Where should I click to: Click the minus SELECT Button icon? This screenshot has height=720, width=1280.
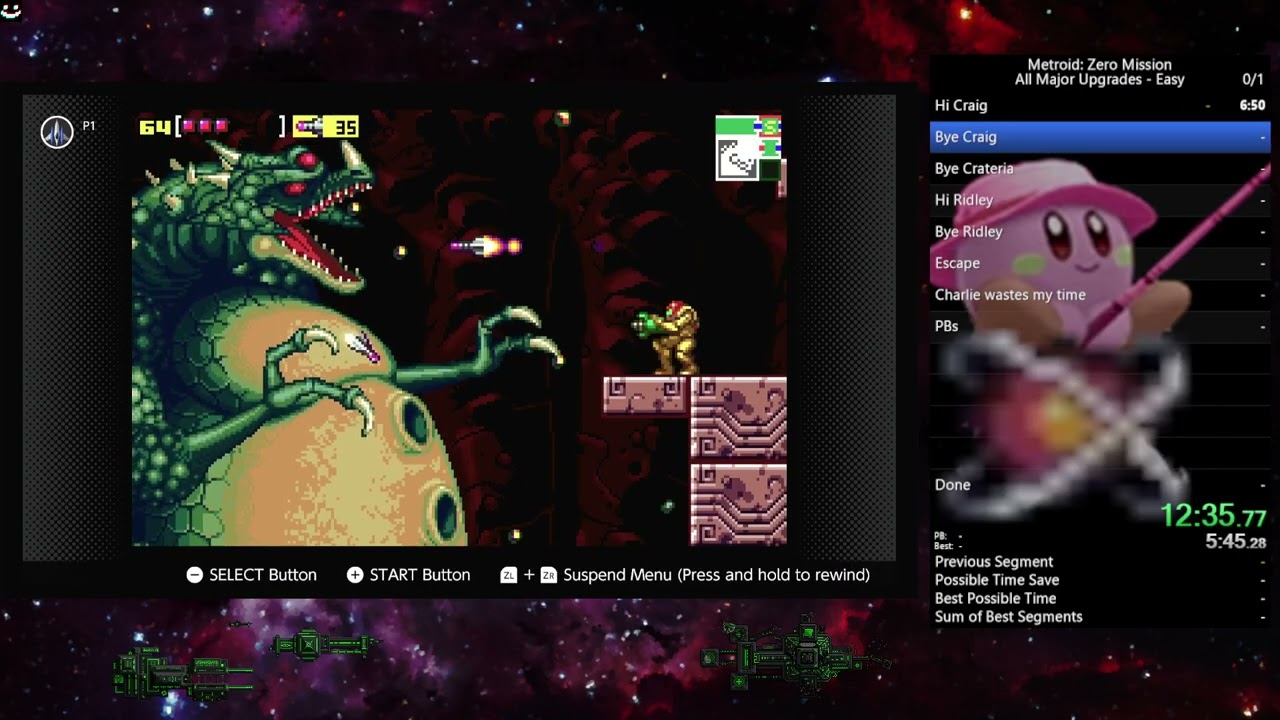pos(195,575)
